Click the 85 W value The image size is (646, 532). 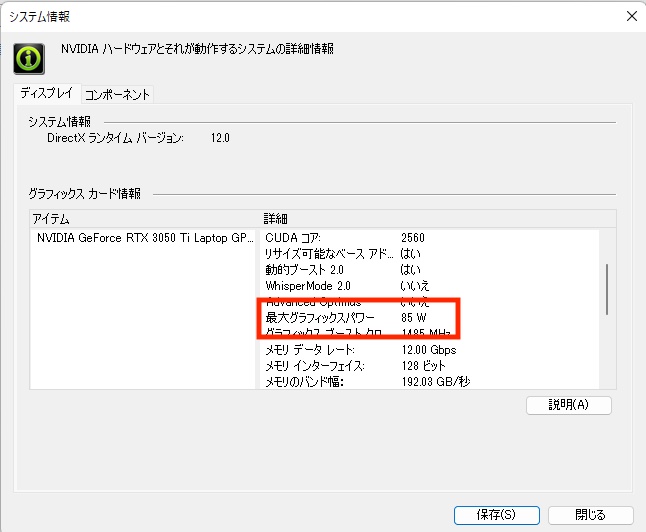point(414,318)
